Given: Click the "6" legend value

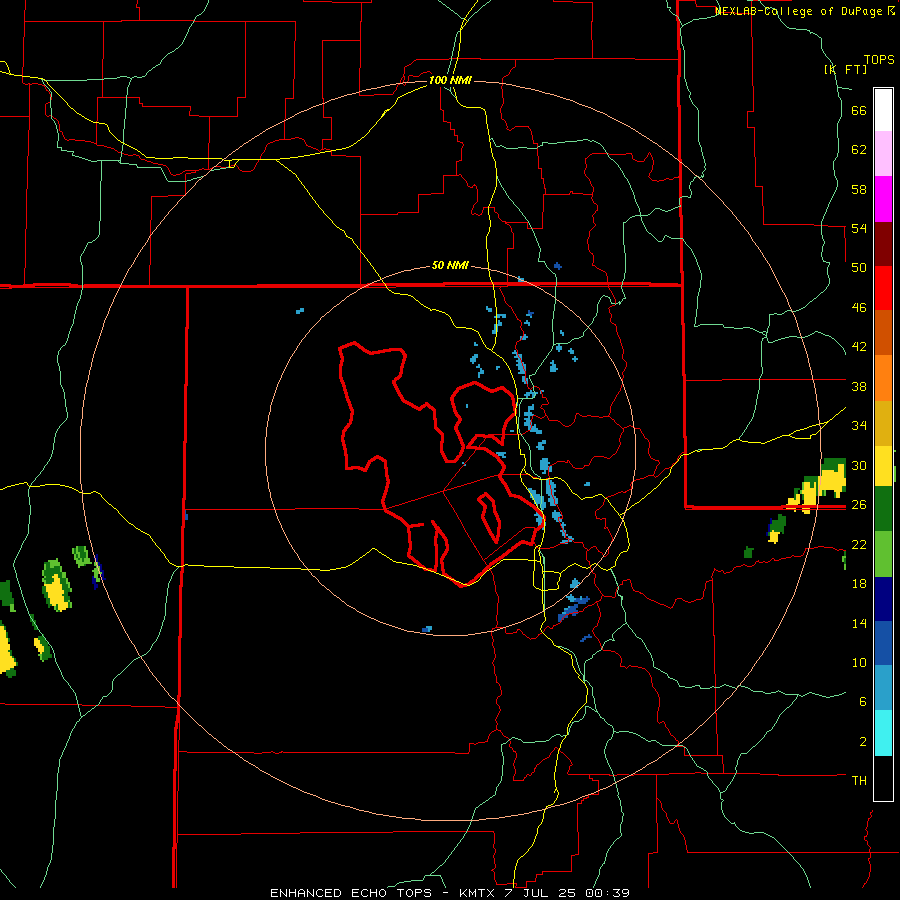Looking at the screenshot, I should 863,701.
